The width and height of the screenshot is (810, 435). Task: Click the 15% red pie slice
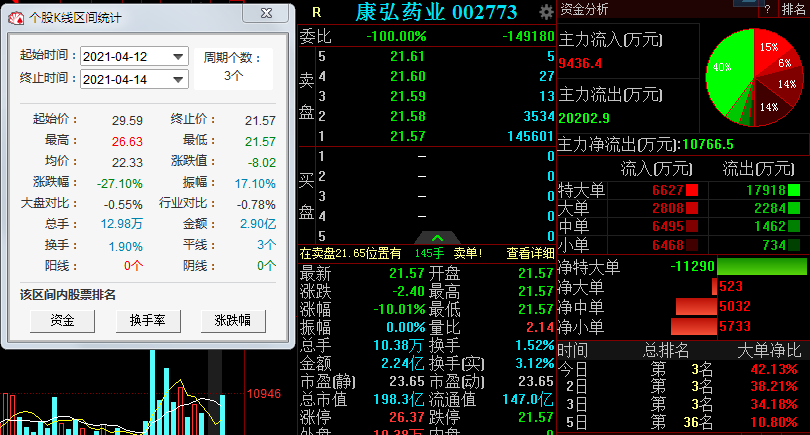coord(770,47)
